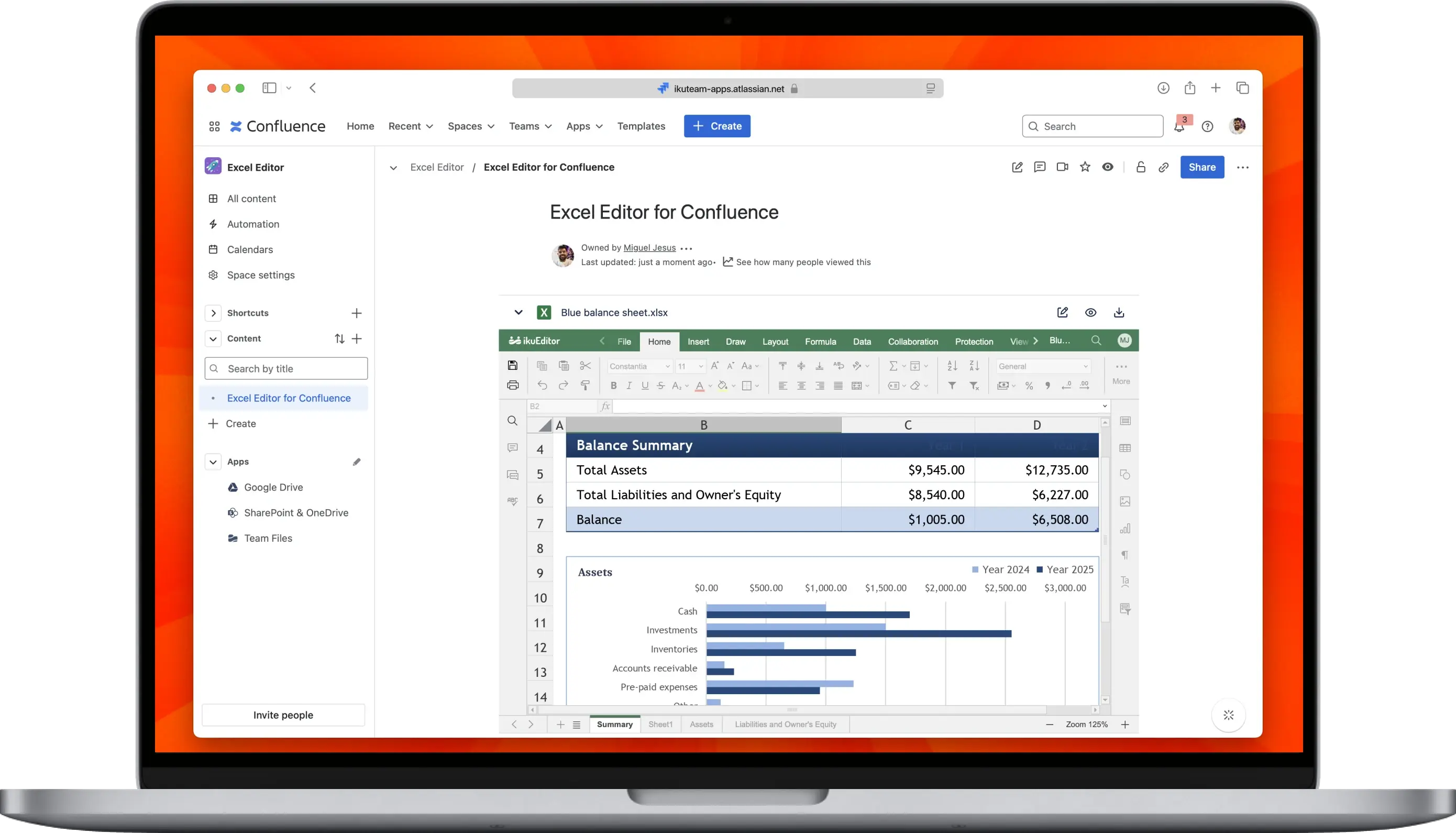This screenshot has height=833, width=1456.
Task: Toggle underline formatting
Action: (x=645, y=386)
